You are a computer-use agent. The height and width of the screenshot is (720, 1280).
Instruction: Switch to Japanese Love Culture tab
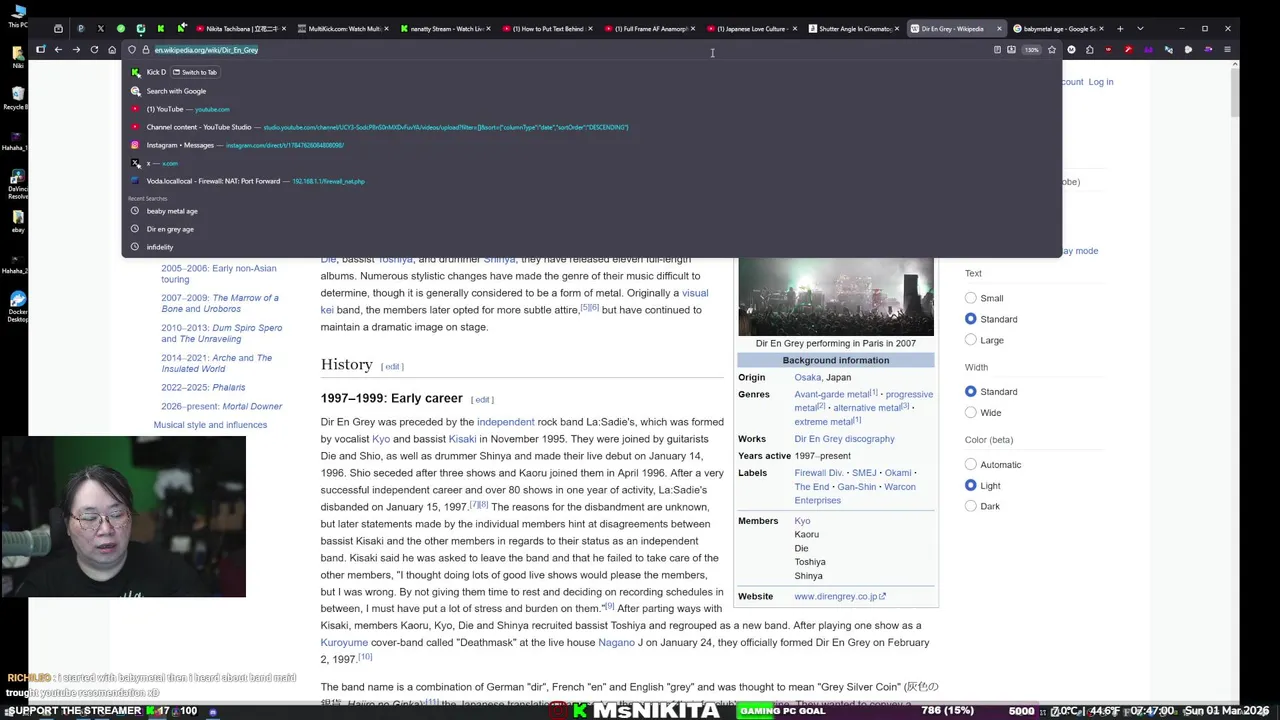tap(751, 29)
